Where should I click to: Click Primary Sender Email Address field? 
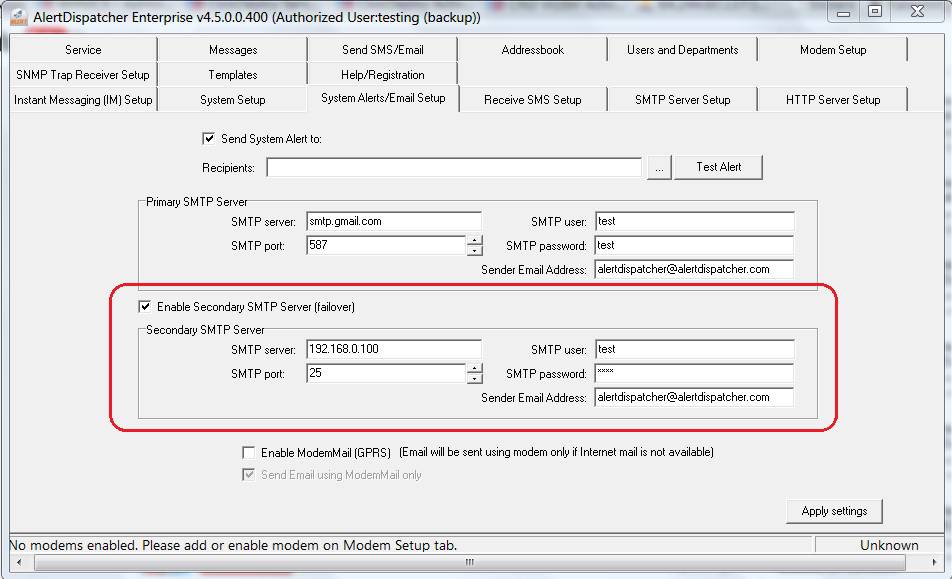[694, 269]
